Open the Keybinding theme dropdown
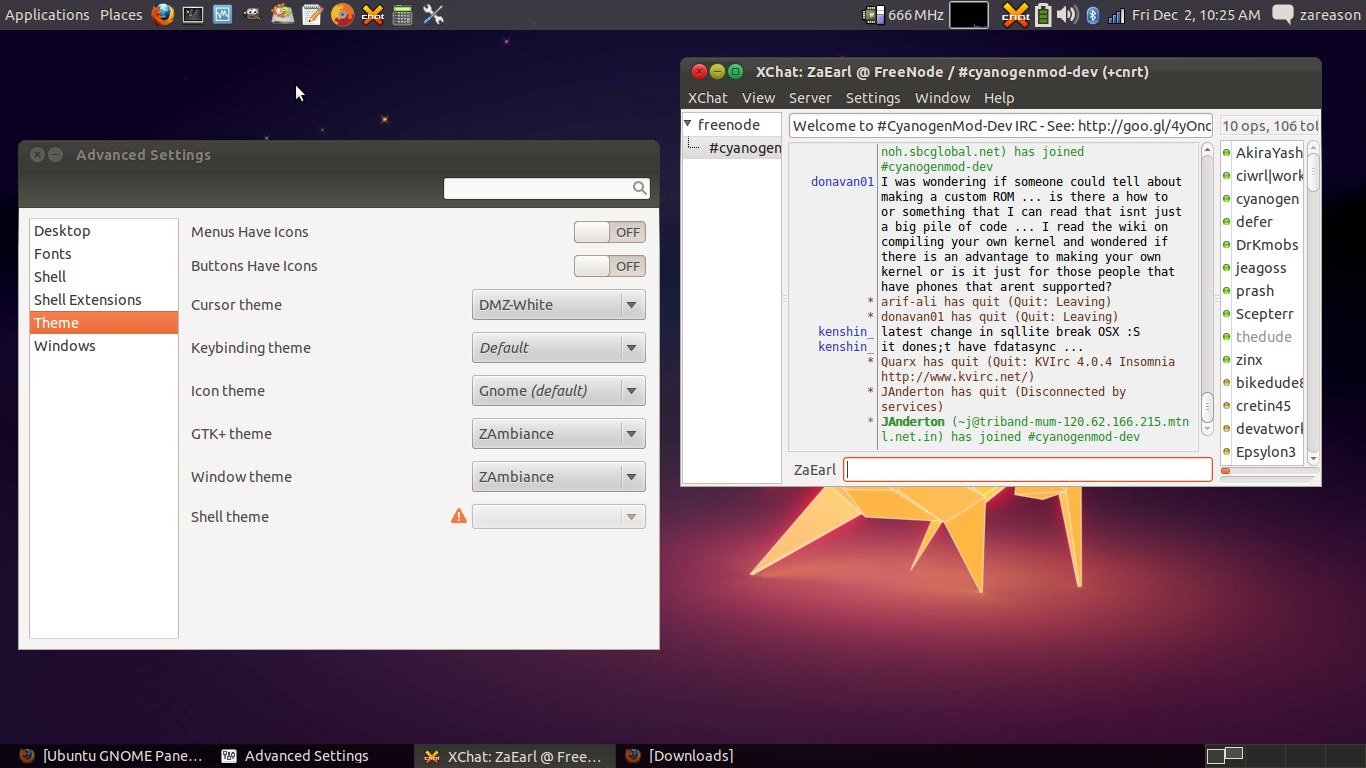Screen dimensions: 1366x768 (559, 348)
